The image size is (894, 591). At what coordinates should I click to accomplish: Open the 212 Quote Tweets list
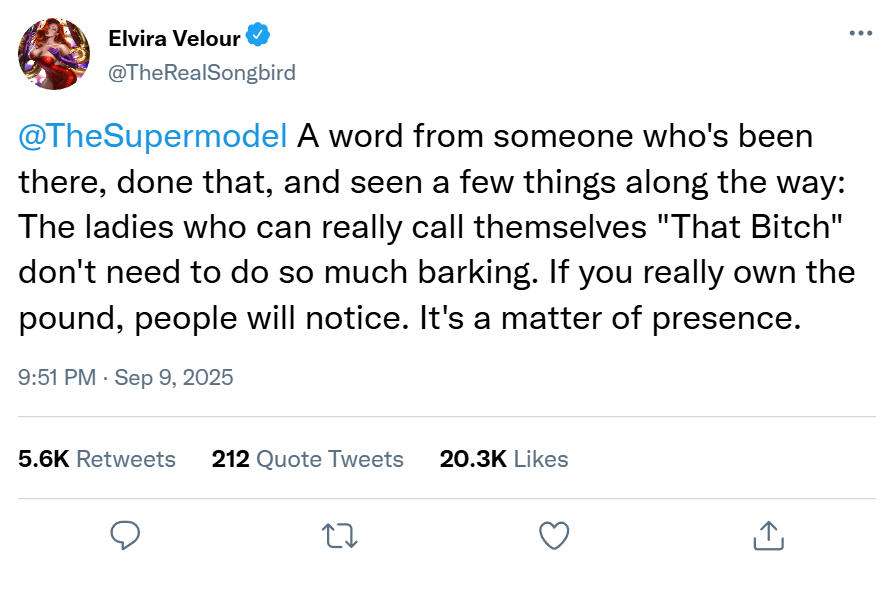point(307,459)
